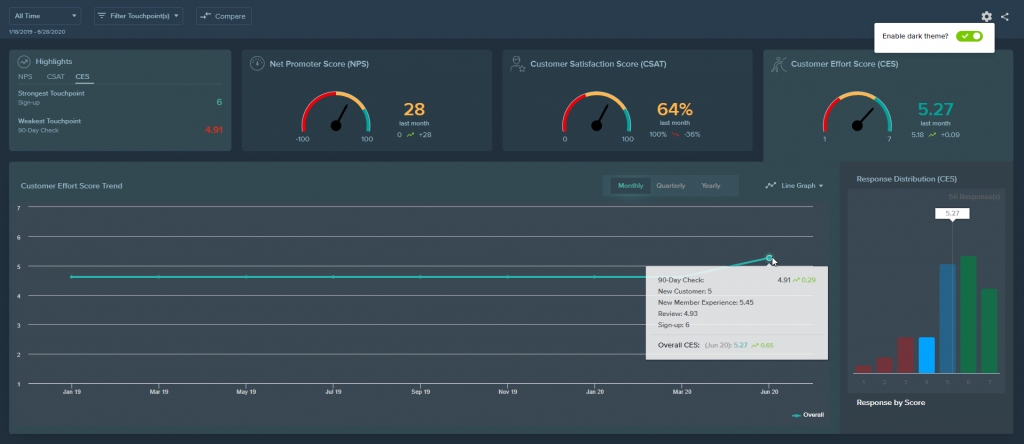Open the Line Graph type dropdown
This screenshot has height=444, width=1024.
click(794, 185)
